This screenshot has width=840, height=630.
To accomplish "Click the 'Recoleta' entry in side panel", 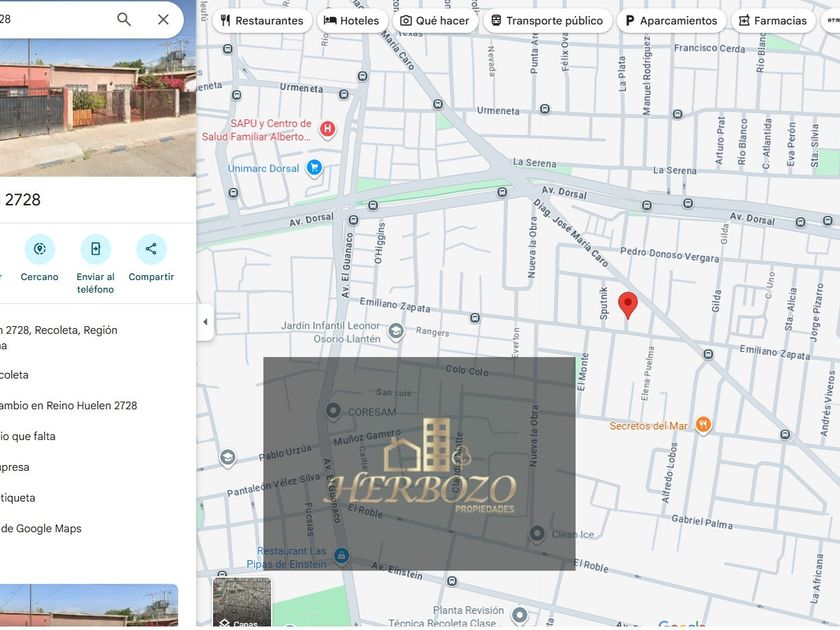I will tap(14, 375).
